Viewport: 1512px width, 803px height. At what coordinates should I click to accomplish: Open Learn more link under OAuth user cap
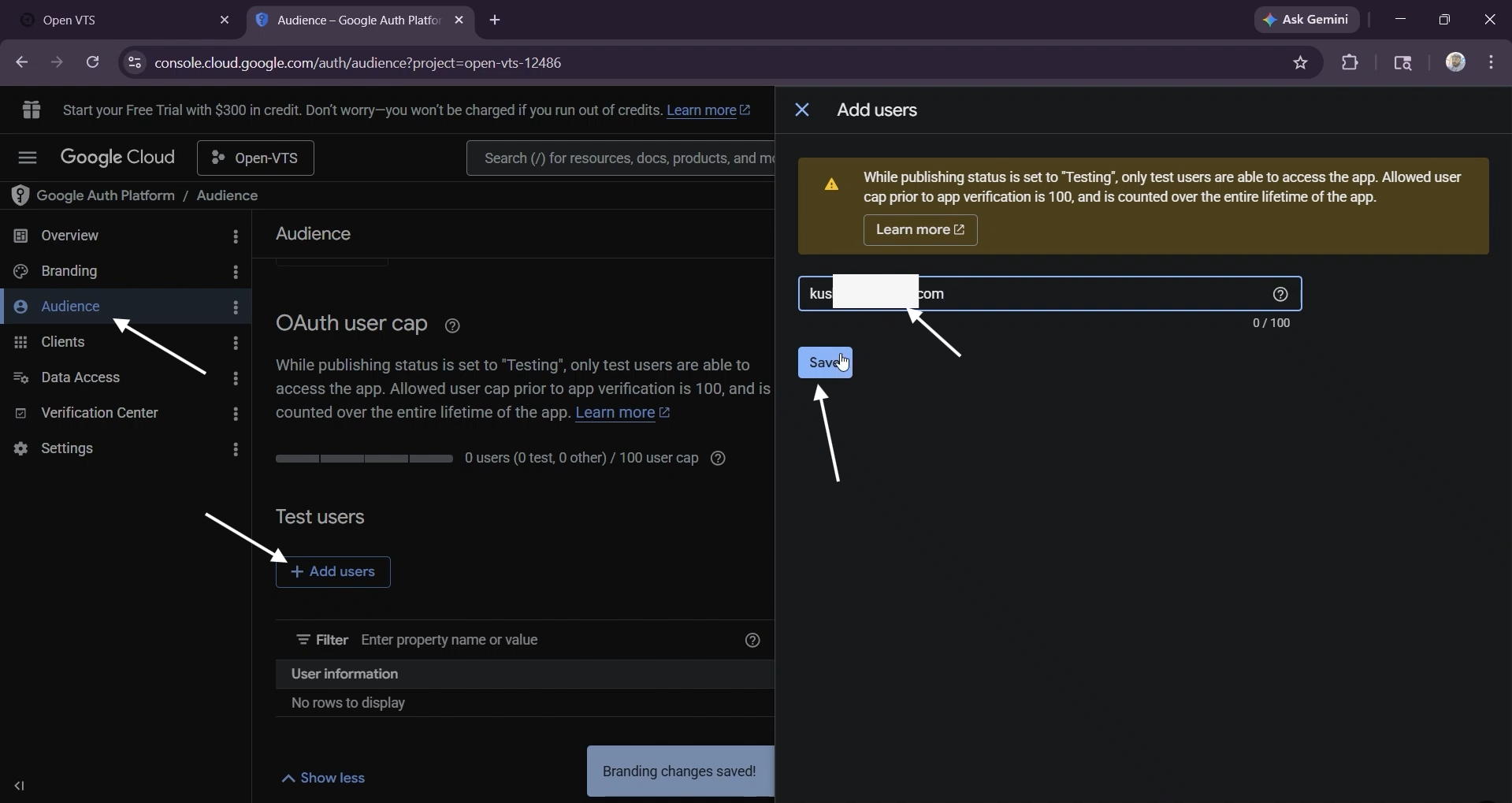pyautogui.click(x=622, y=413)
